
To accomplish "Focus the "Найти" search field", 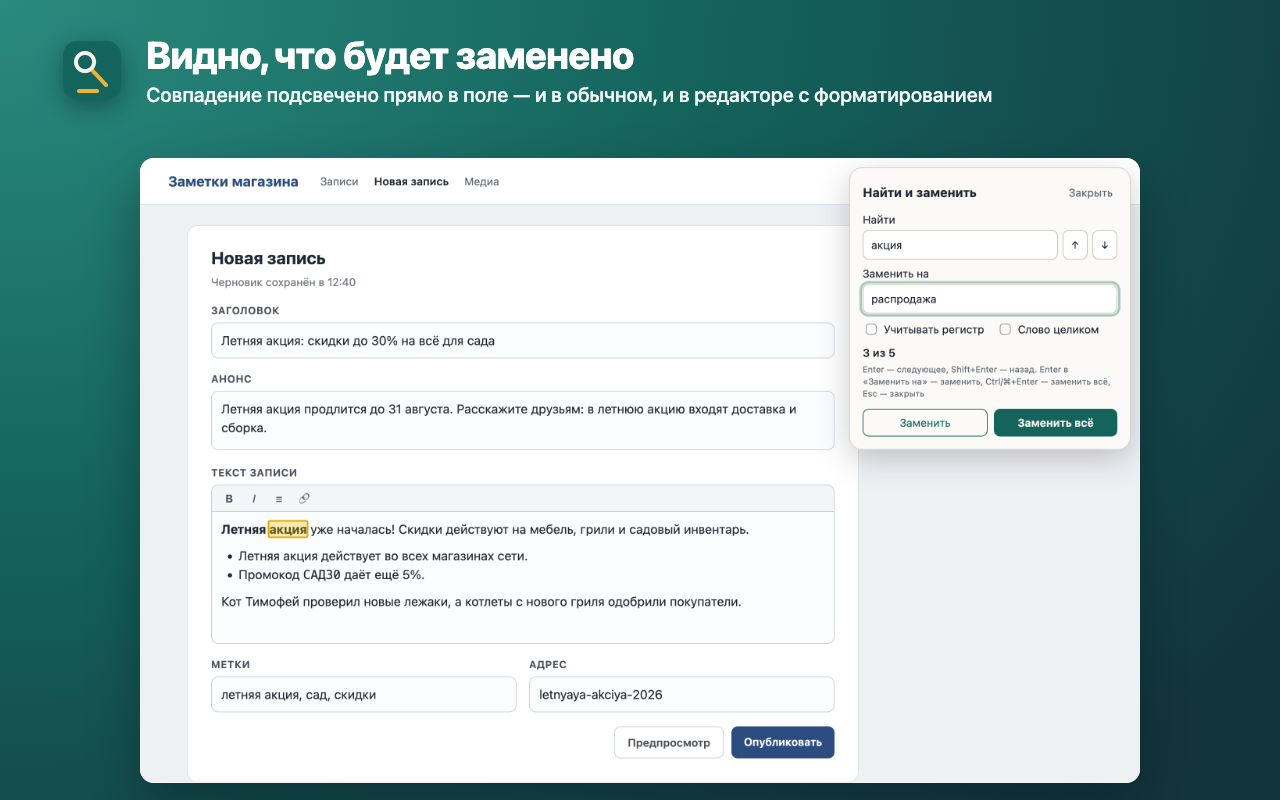I will [x=960, y=245].
